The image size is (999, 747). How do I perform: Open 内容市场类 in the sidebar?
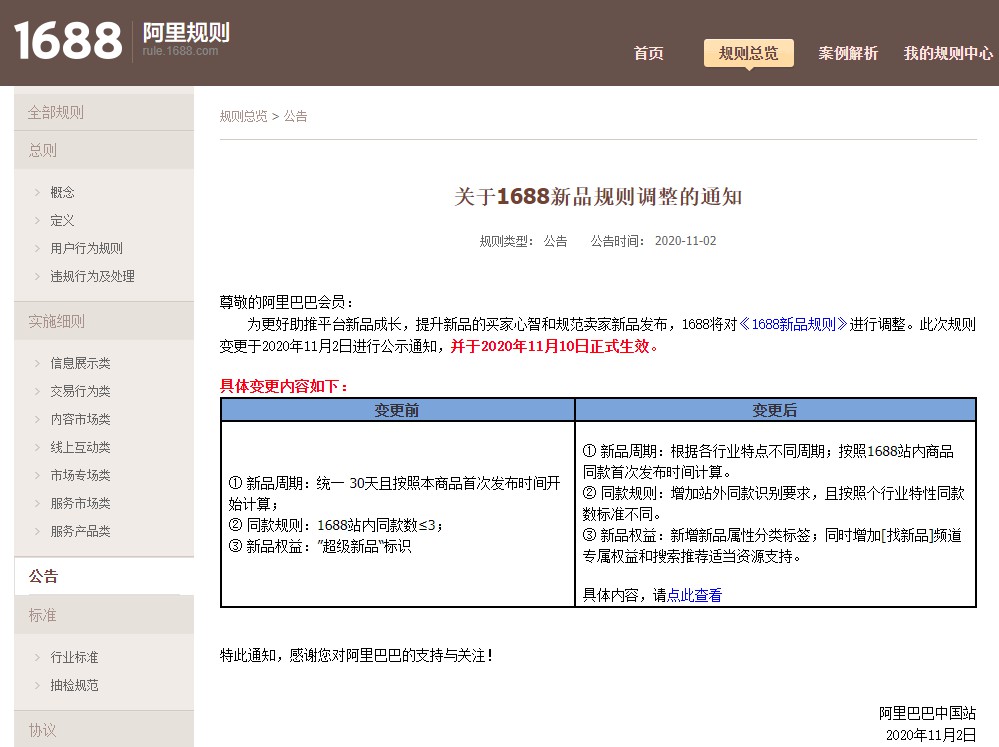click(80, 419)
